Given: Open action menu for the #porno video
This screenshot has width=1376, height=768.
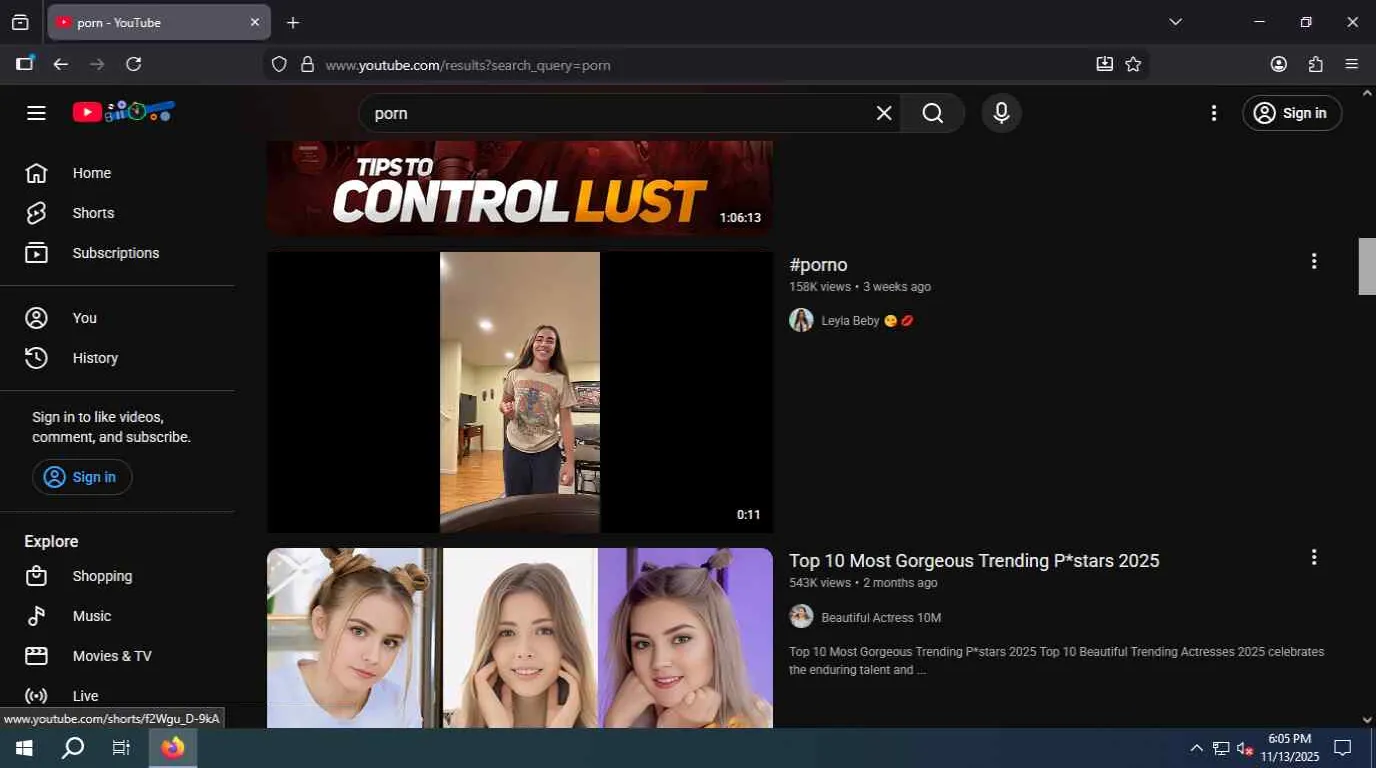Looking at the screenshot, I should point(1314,261).
